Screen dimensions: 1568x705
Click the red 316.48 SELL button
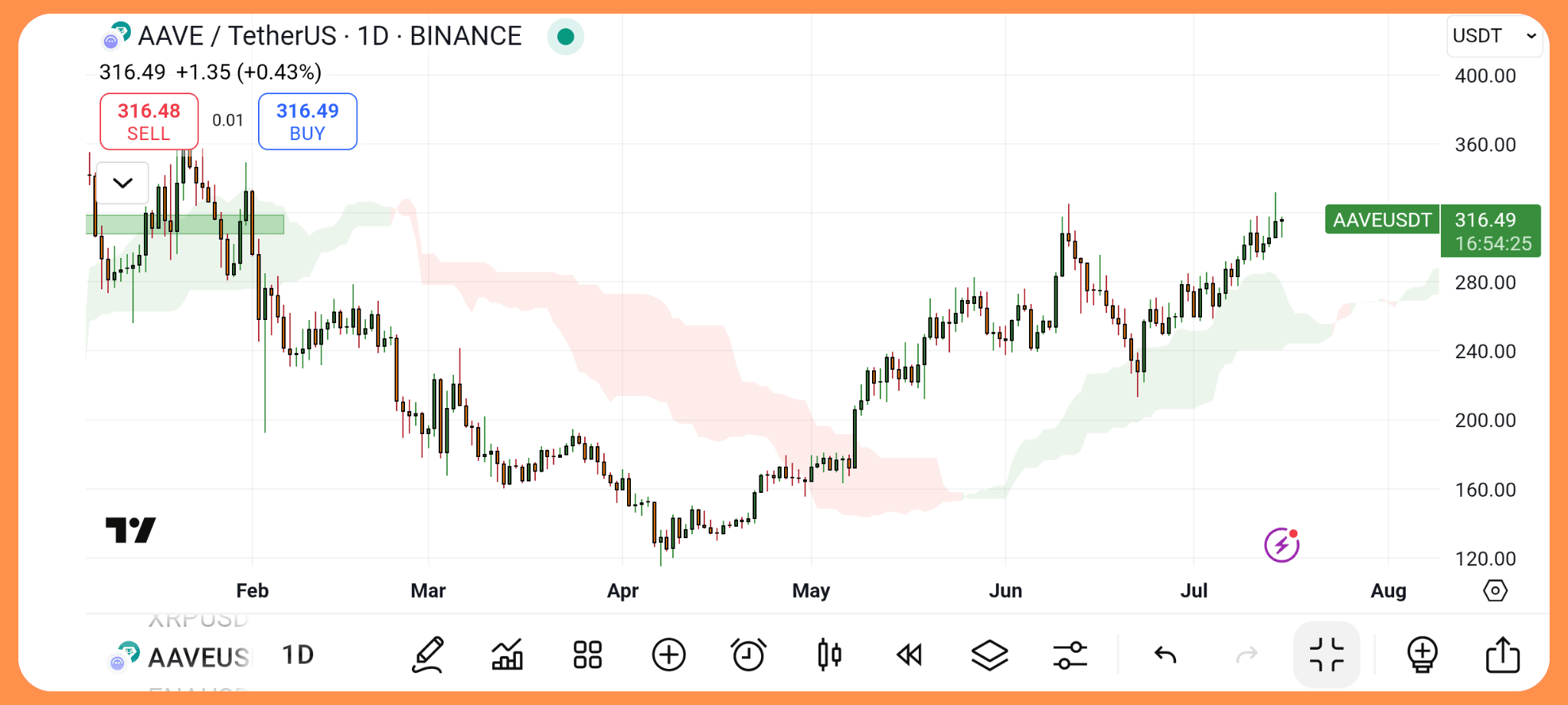pos(149,122)
